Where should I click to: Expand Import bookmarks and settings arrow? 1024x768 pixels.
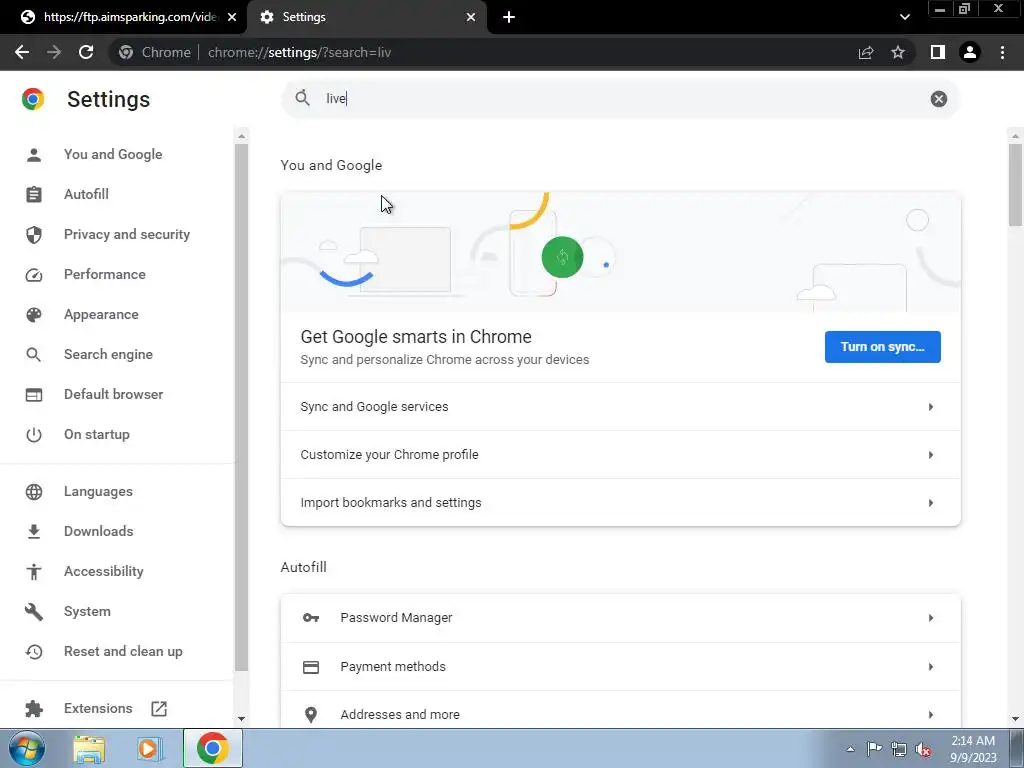[931, 503]
